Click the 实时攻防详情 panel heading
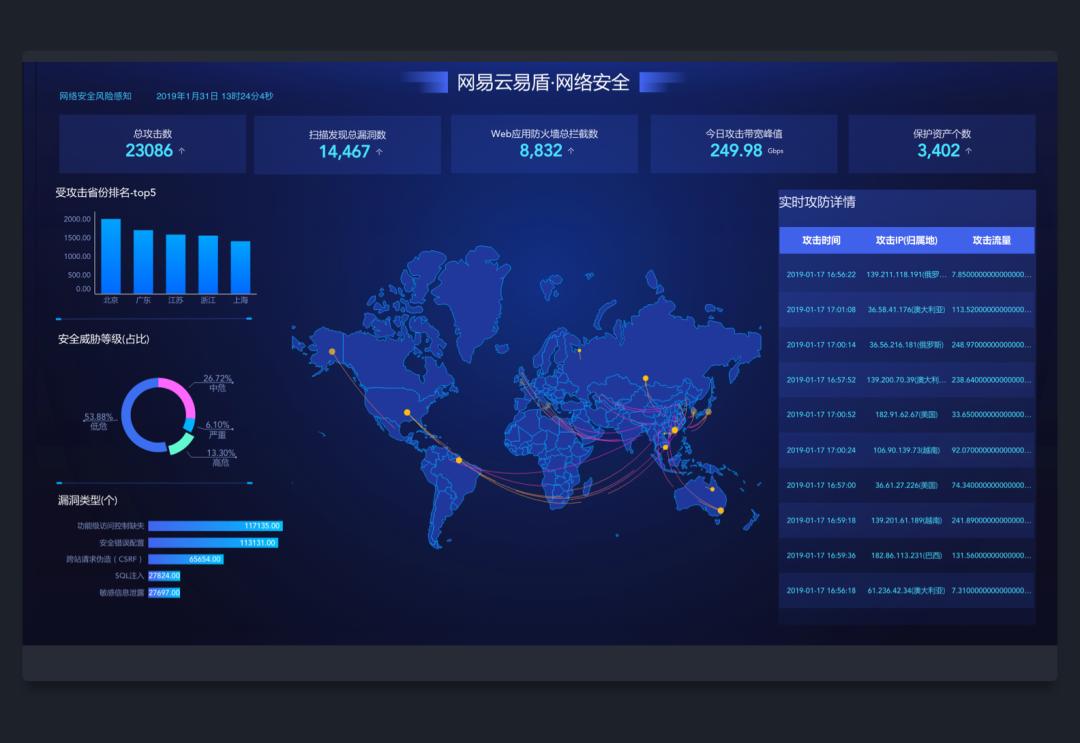Screen dimensions: 1080x743 [x=817, y=202]
